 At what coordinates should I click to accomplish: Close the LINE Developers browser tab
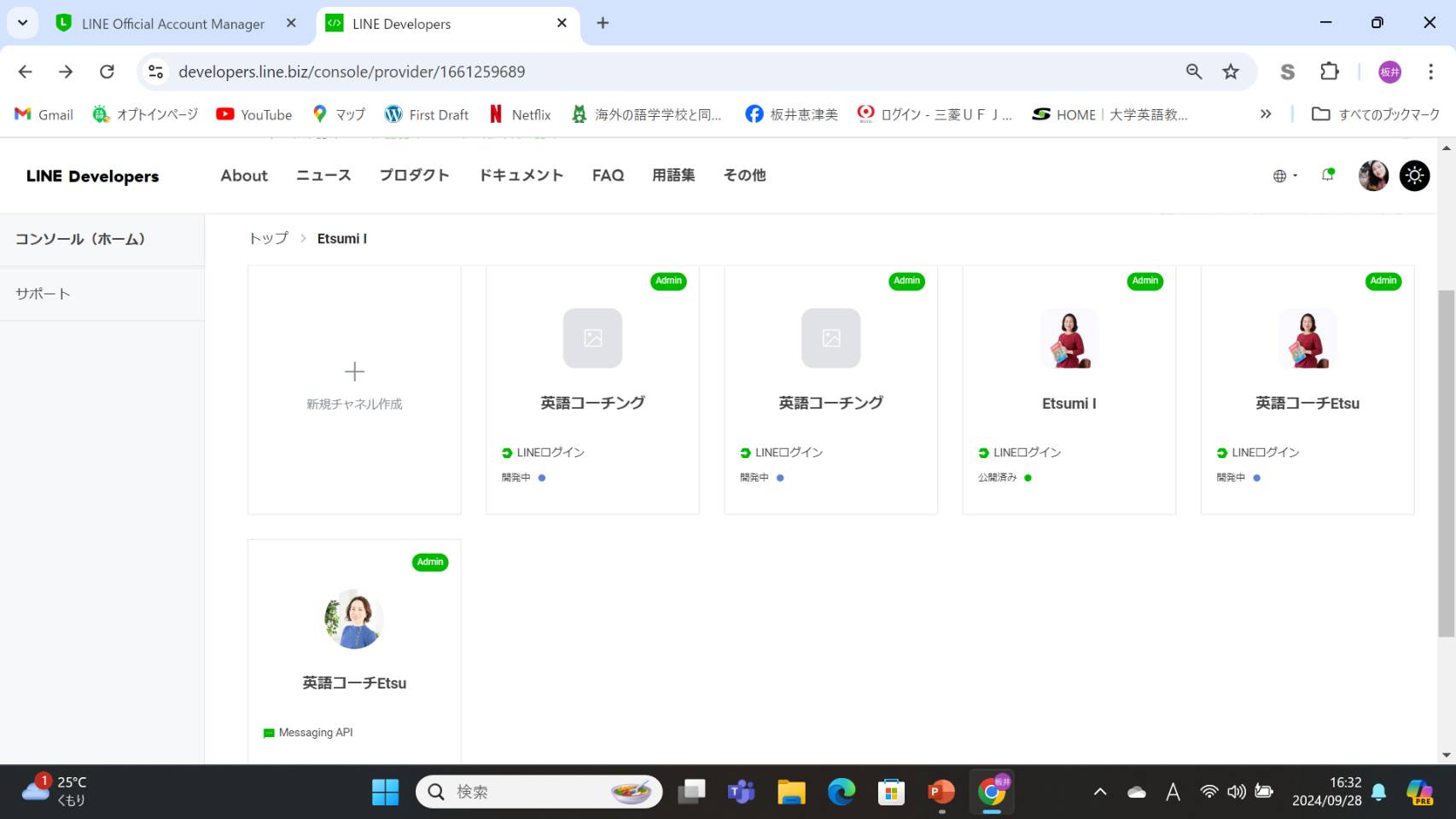tap(562, 23)
